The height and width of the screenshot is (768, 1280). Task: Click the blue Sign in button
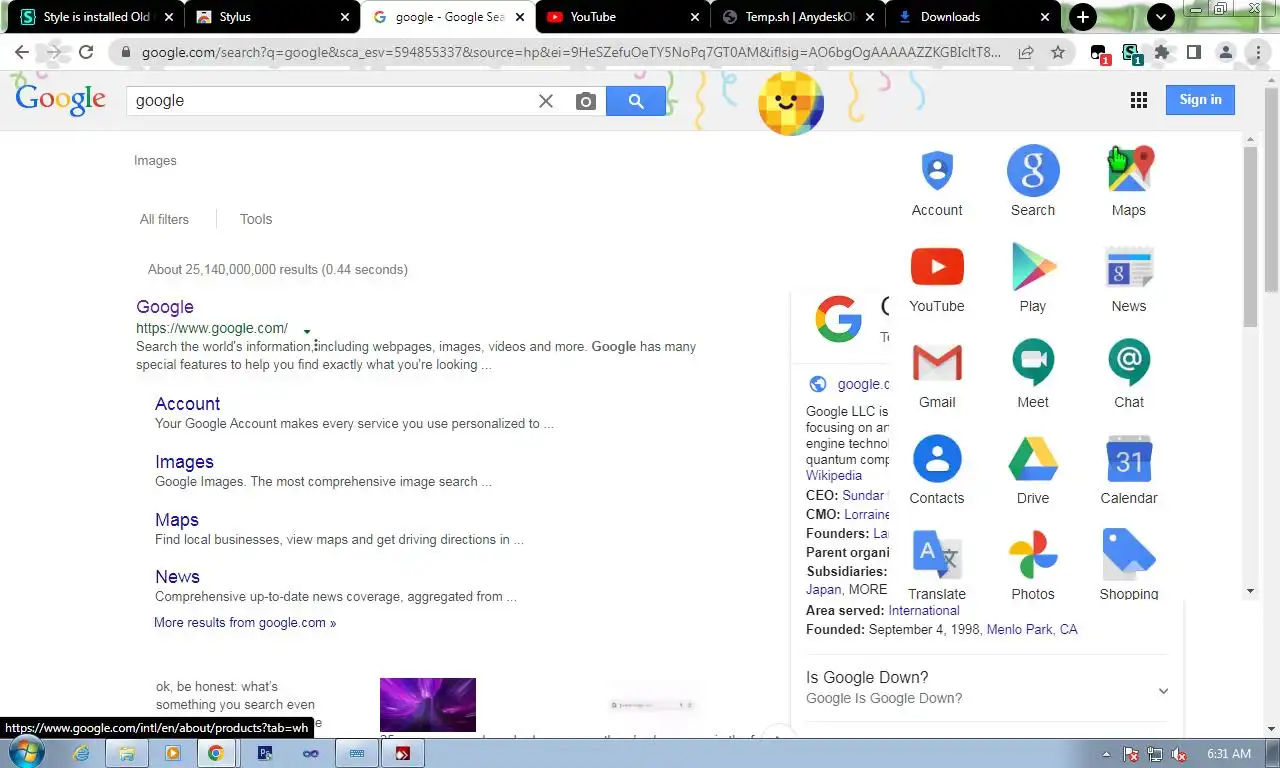[x=1200, y=100]
